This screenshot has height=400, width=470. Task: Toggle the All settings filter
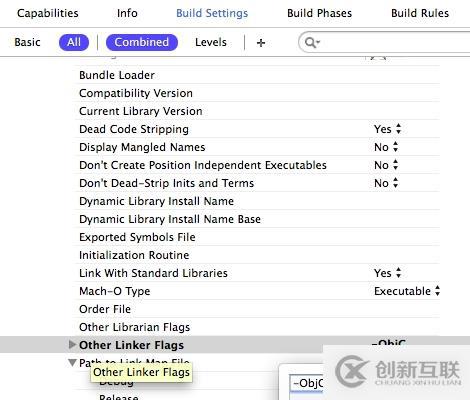click(x=74, y=42)
